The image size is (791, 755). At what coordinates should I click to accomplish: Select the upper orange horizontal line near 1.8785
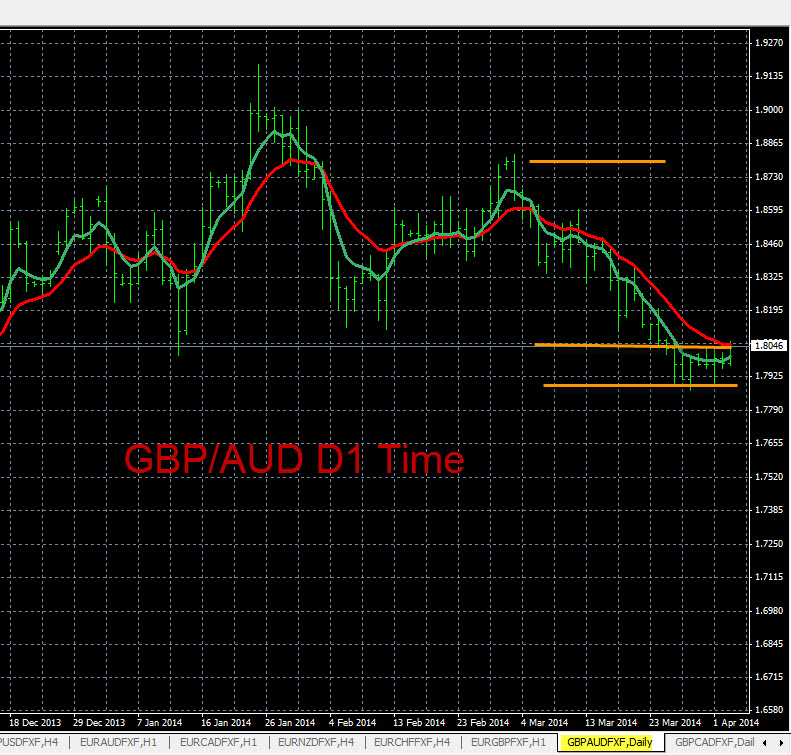[597, 161]
